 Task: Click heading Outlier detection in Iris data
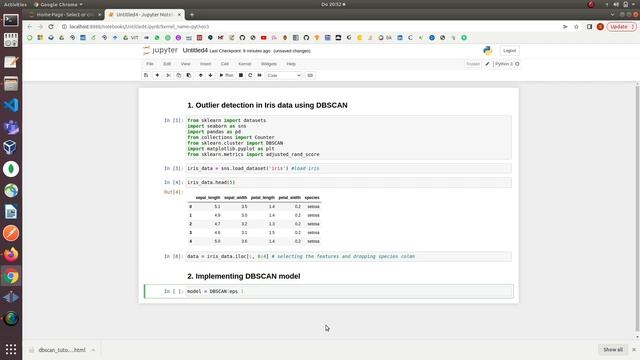(267, 105)
